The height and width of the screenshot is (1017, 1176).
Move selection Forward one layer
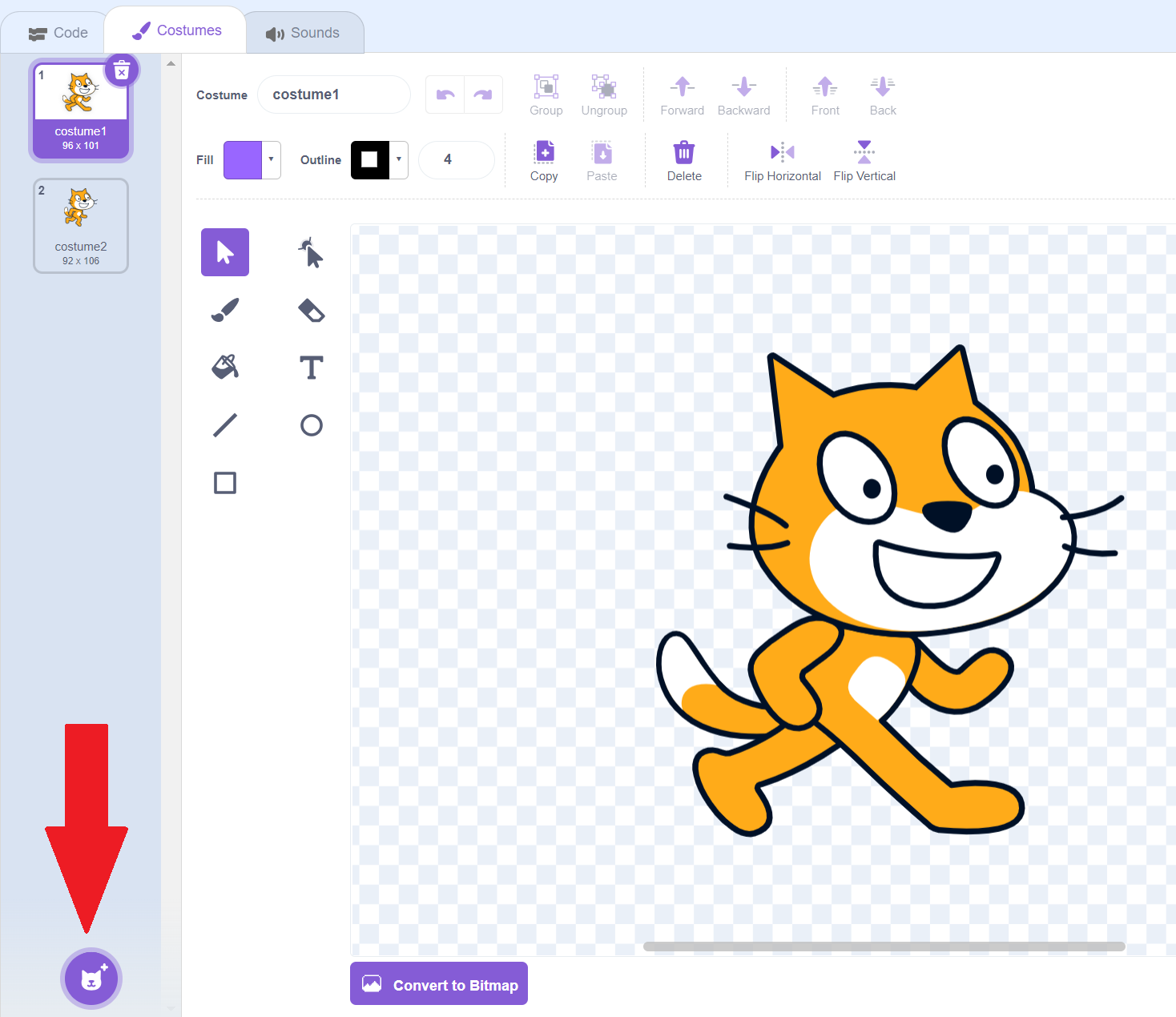[x=683, y=94]
